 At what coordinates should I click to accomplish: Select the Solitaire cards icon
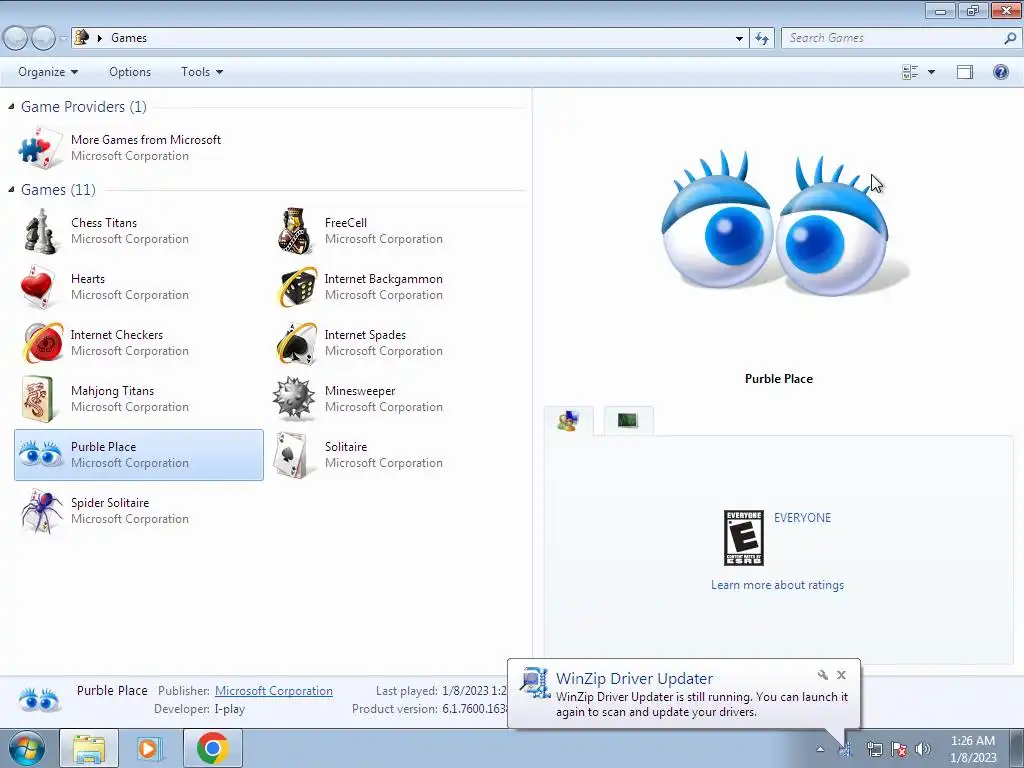(x=292, y=455)
